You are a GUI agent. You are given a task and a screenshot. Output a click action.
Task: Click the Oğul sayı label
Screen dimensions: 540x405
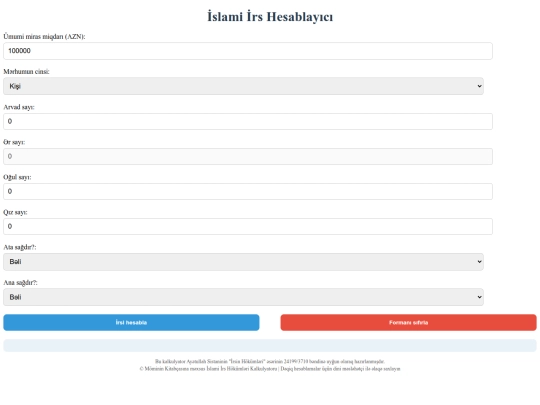point(17,177)
